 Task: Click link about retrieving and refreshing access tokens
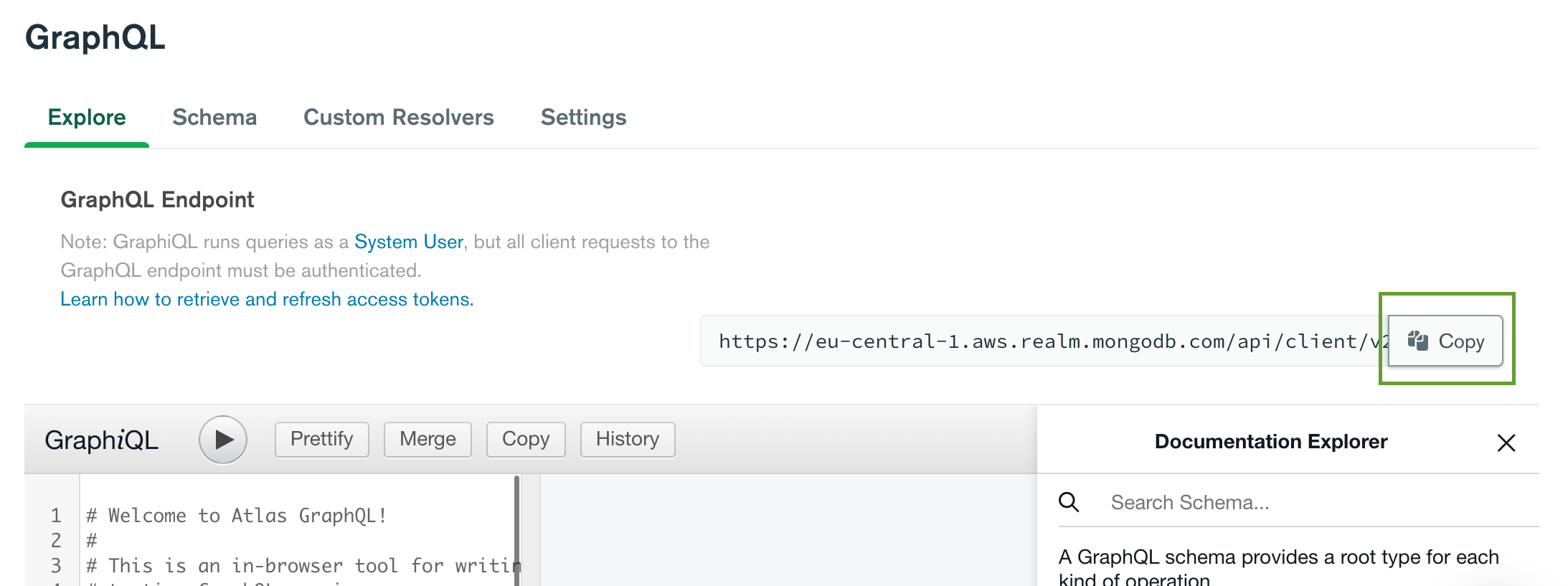(x=267, y=299)
